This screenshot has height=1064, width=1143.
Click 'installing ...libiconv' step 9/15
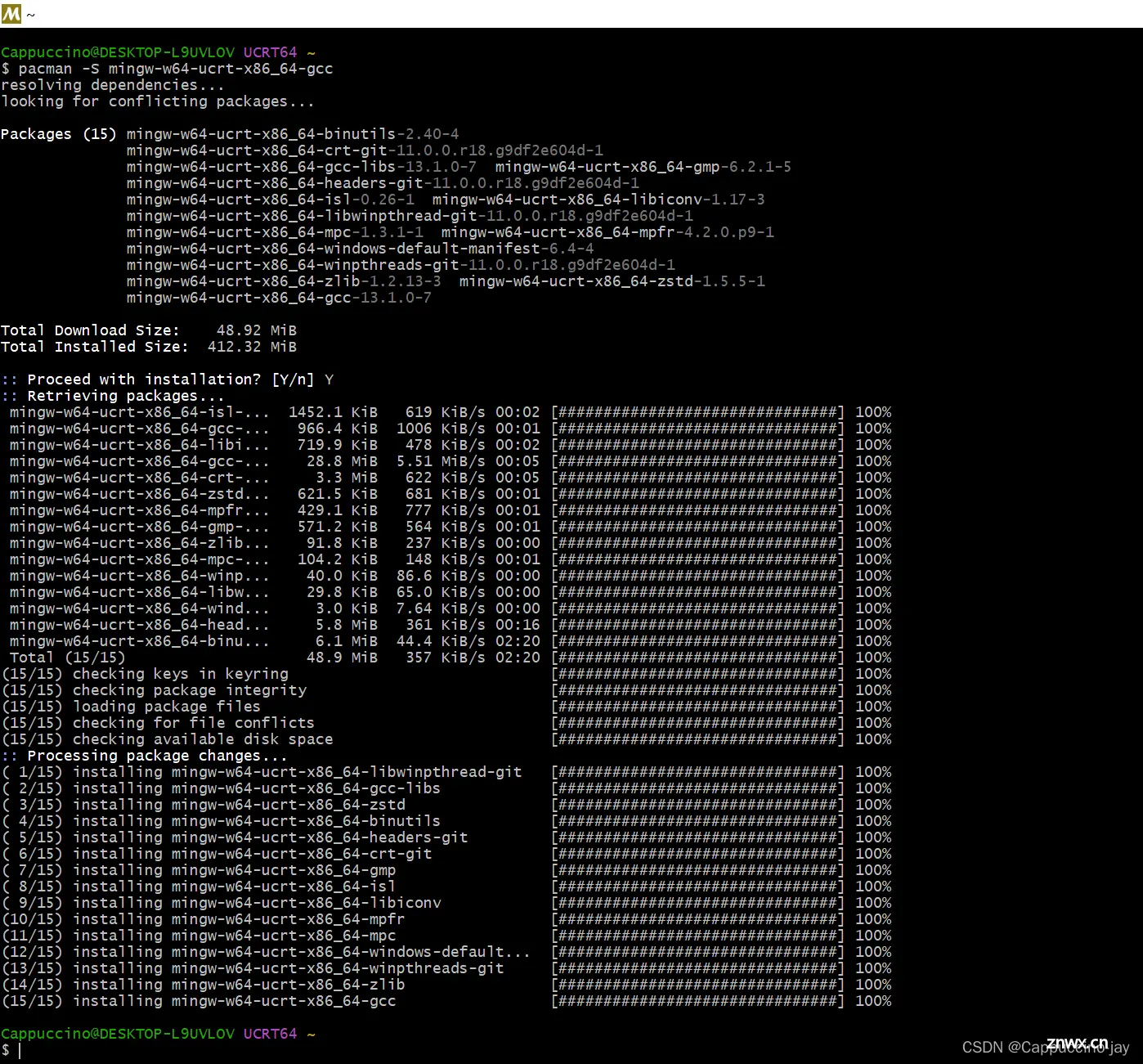[x=222, y=903]
